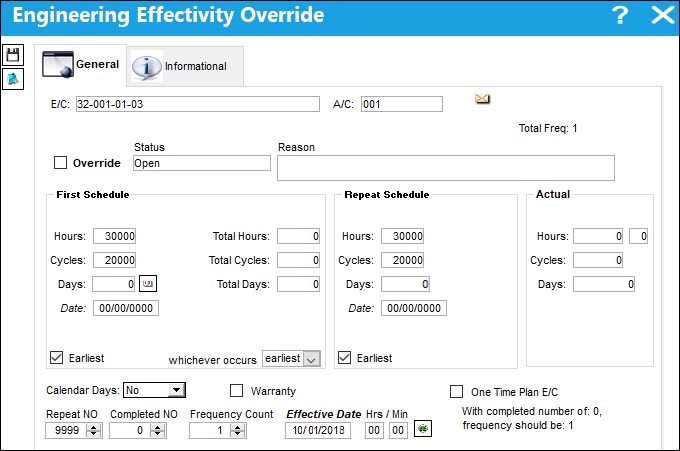Click the wider Actual Hours field
The width and height of the screenshot is (680, 451).
[x=598, y=236]
